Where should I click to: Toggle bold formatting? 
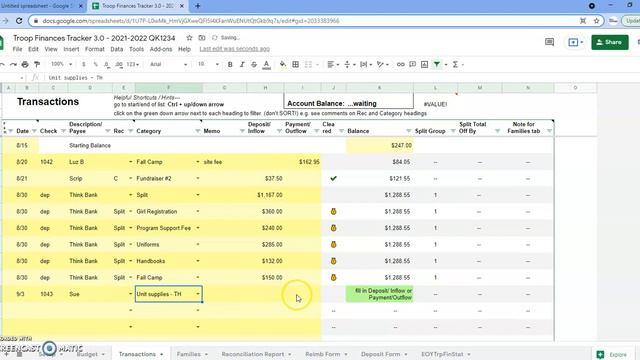tap(230, 64)
